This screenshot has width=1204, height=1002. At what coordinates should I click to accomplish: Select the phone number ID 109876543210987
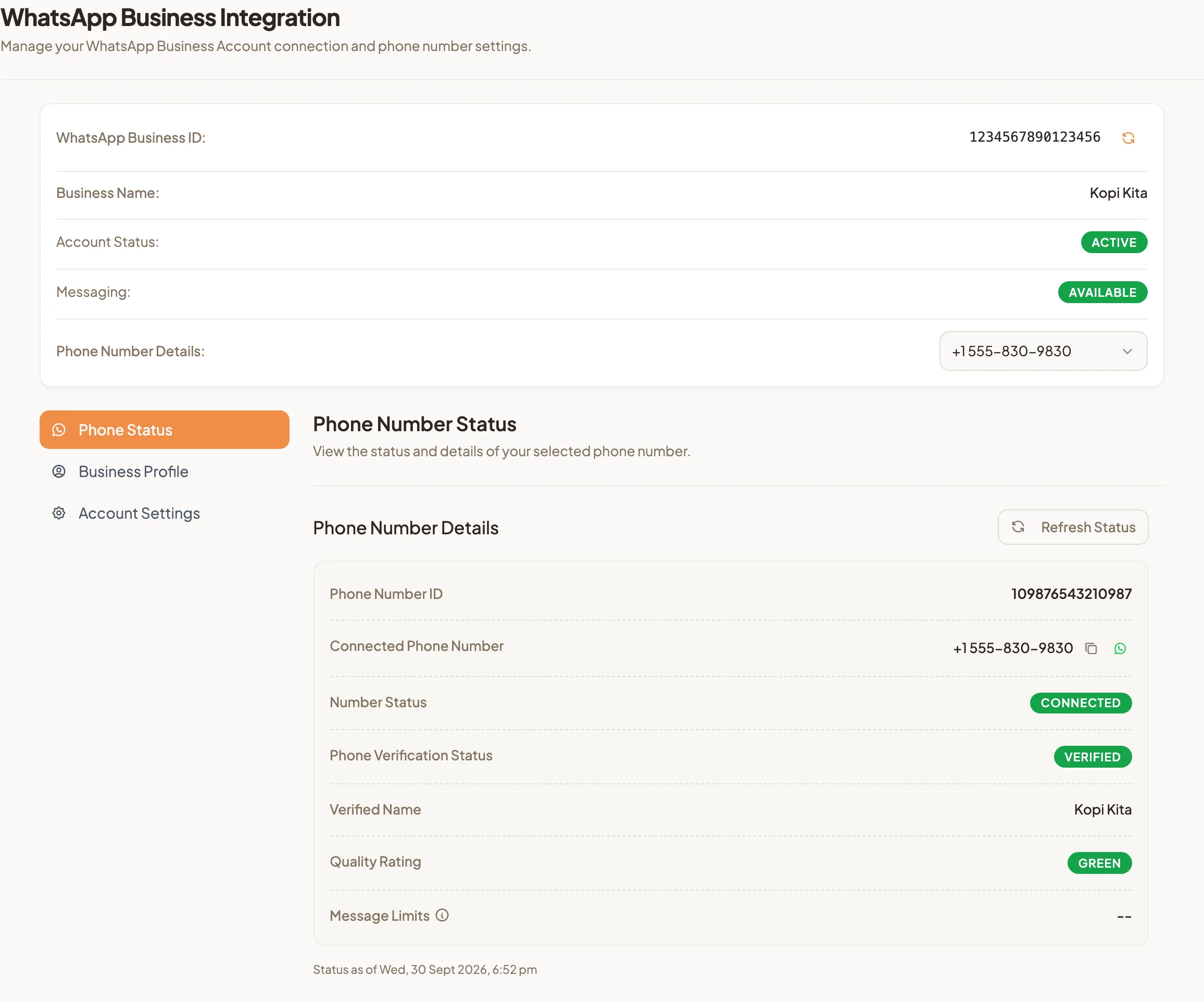pos(1072,593)
